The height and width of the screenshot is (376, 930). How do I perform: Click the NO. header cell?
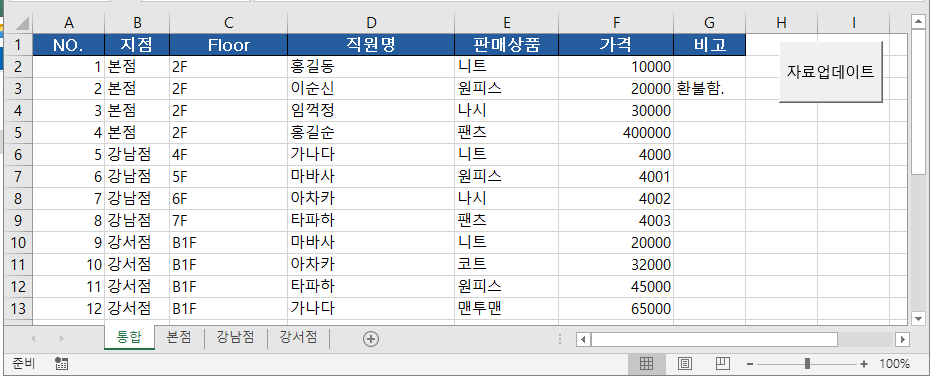click(x=69, y=44)
